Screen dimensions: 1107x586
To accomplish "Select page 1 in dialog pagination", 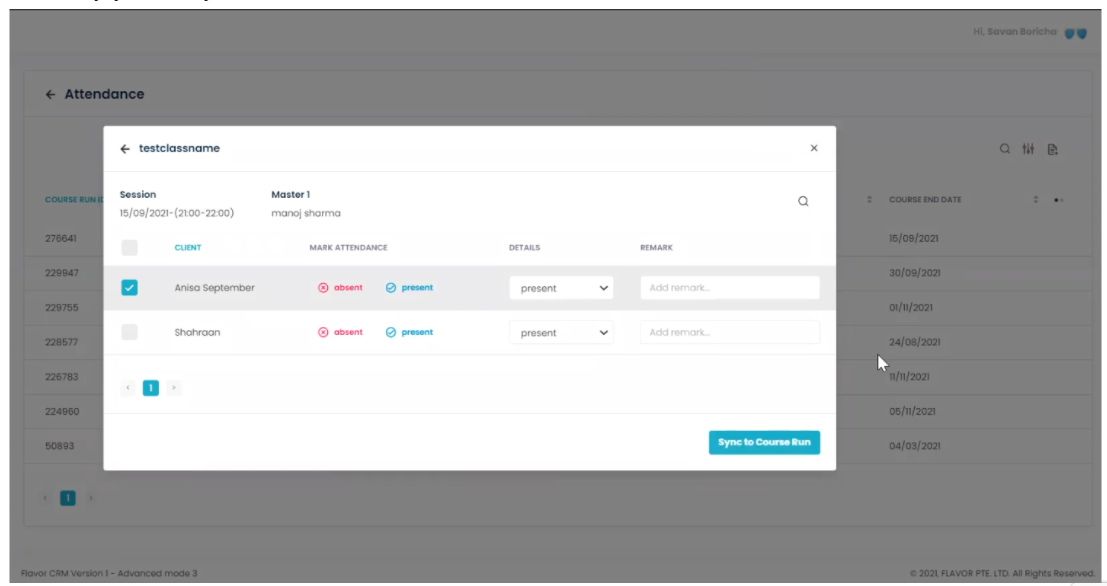I will [151, 388].
